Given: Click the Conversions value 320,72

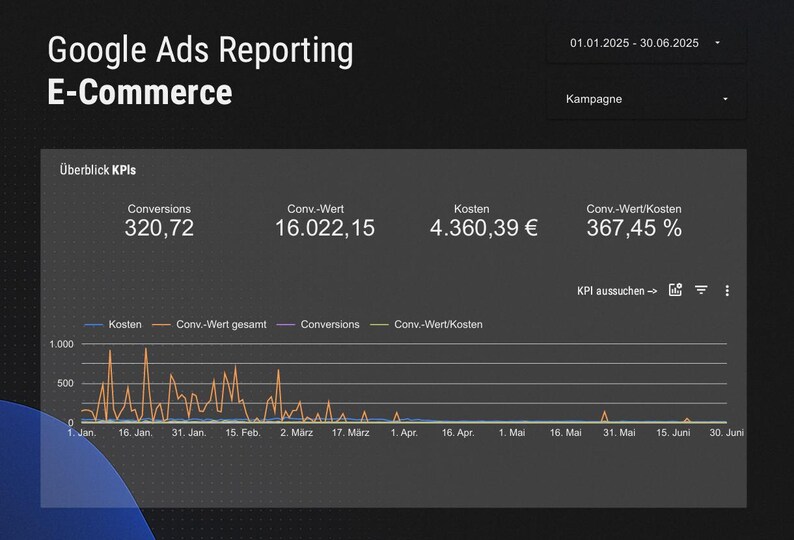Looking at the screenshot, I should tap(159, 227).
